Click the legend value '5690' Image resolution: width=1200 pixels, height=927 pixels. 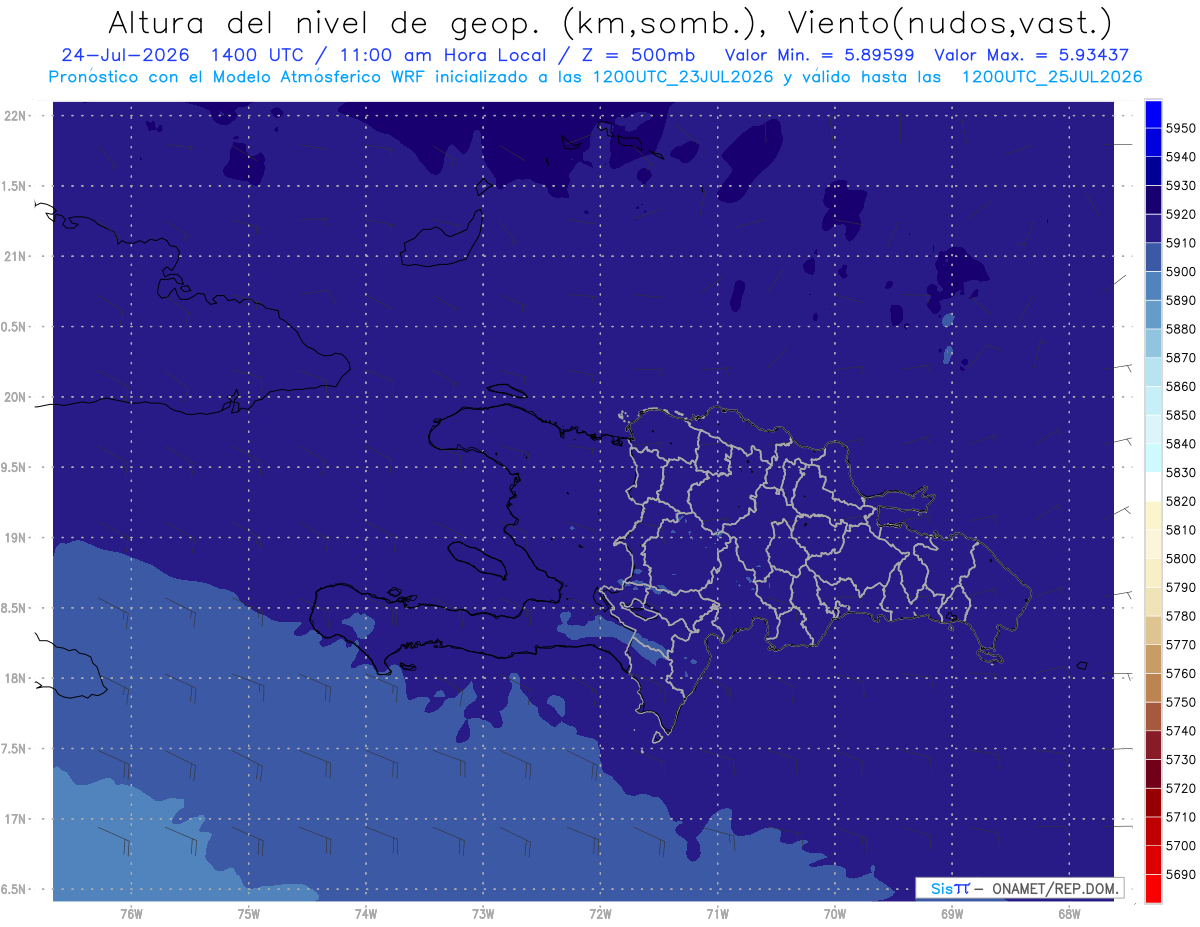coord(1180,874)
